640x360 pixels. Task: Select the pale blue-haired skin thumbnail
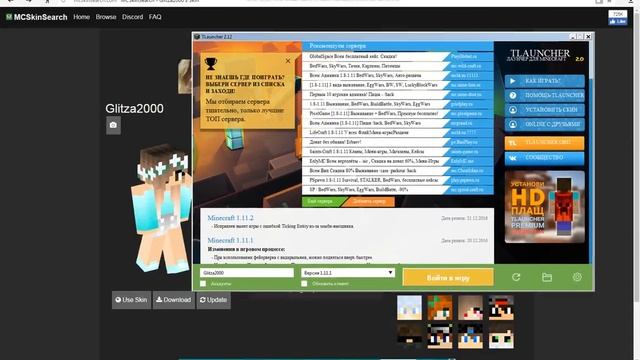(x=409, y=308)
